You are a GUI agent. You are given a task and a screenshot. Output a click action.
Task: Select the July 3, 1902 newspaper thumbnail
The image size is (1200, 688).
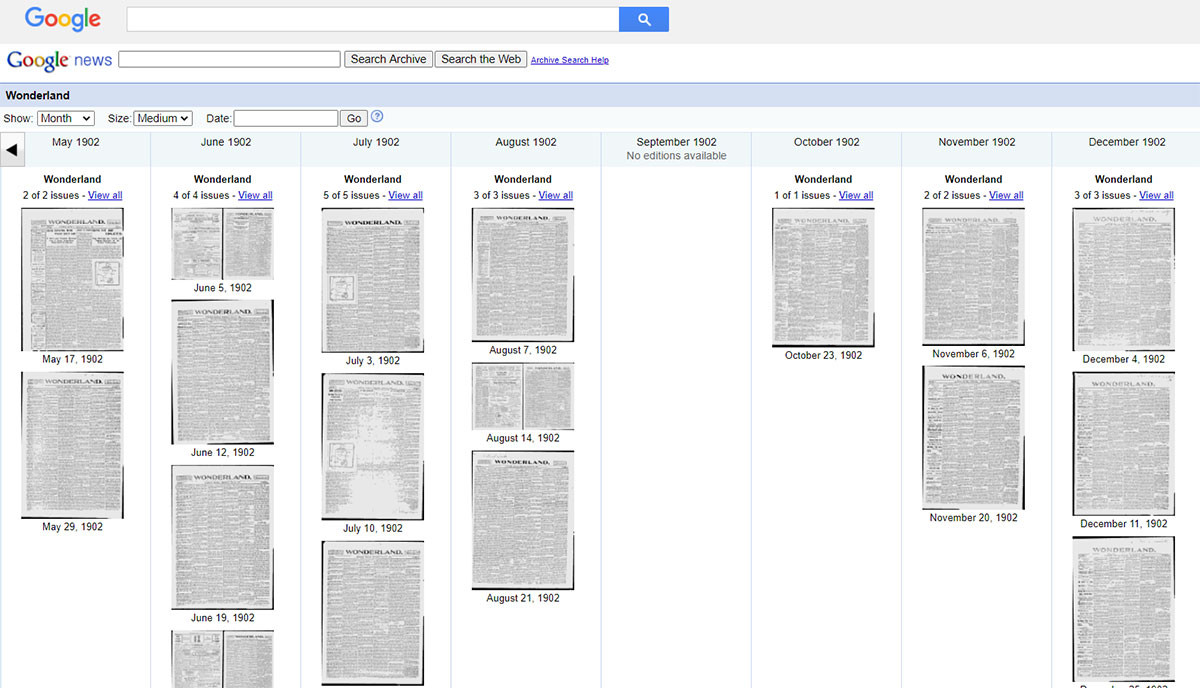[x=372, y=280]
